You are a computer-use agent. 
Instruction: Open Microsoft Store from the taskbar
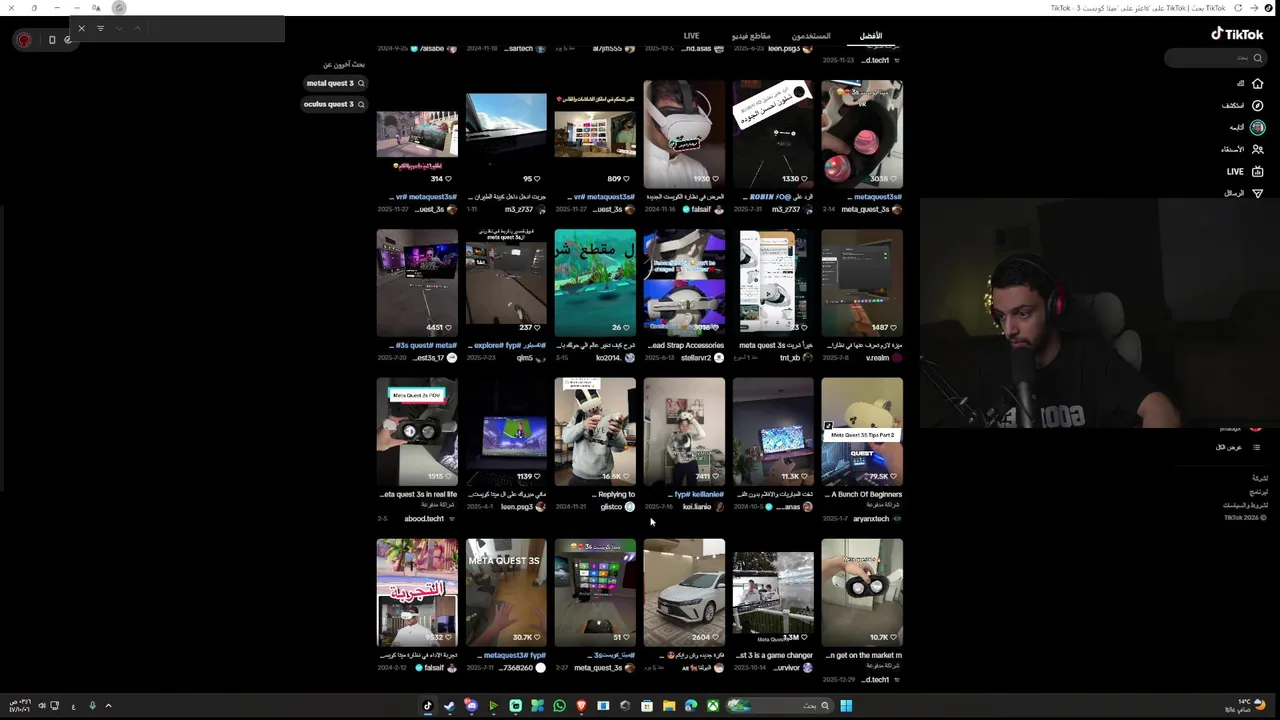tap(647, 706)
